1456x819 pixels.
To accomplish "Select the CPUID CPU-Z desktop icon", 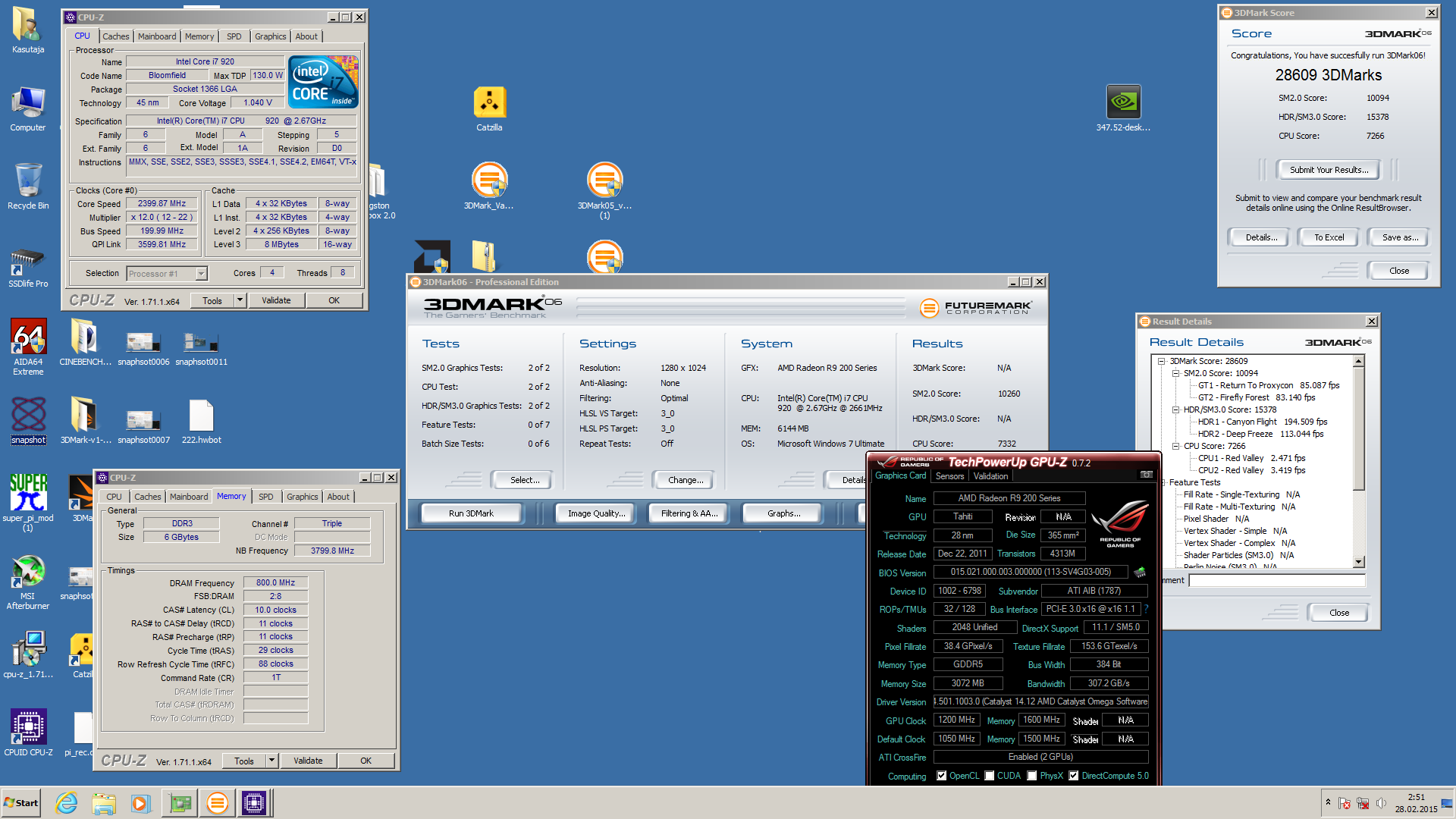I will 28,733.
